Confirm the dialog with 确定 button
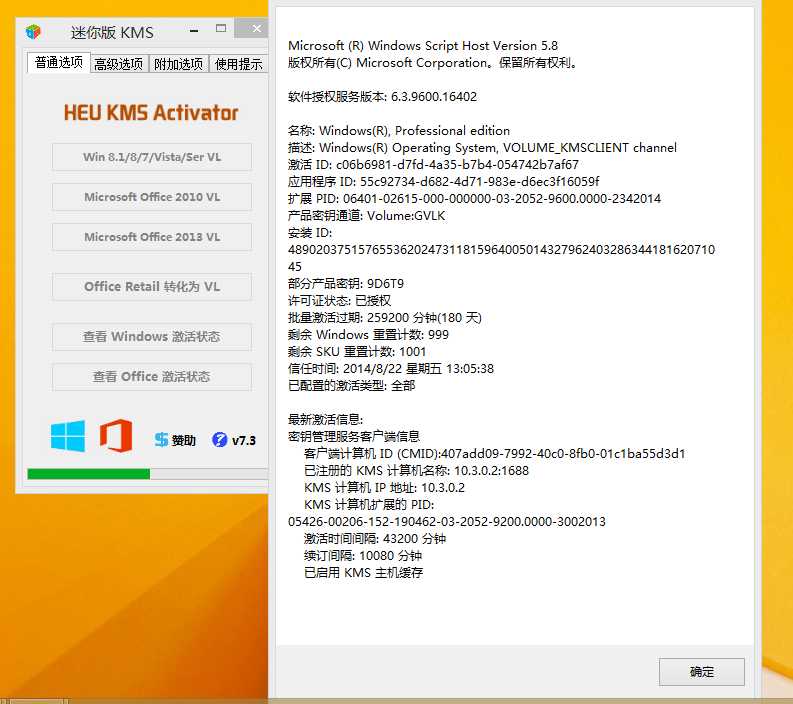This screenshot has height=704, width=793. click(701, 672)
